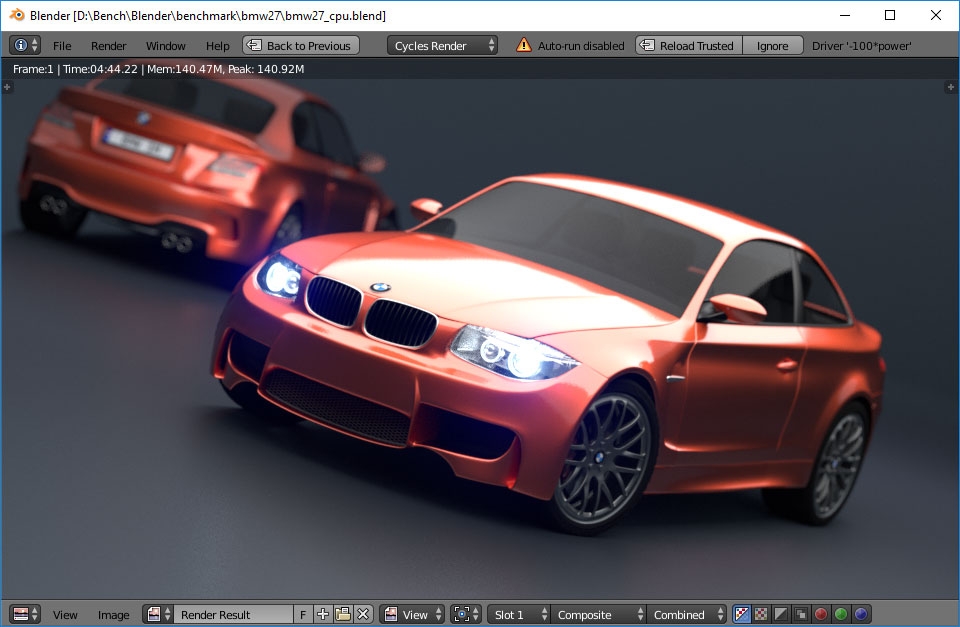Open the pivot point selector

(x=466, y=614)
